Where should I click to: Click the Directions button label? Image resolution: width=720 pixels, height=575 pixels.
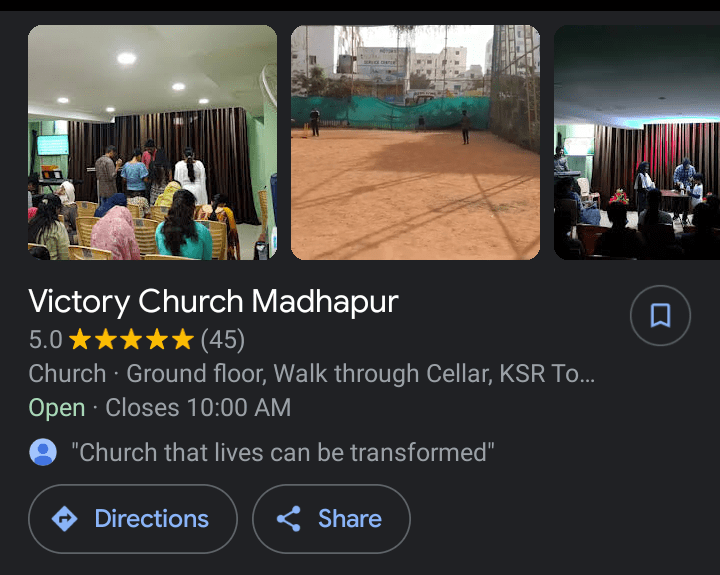[x=152, y=519]
